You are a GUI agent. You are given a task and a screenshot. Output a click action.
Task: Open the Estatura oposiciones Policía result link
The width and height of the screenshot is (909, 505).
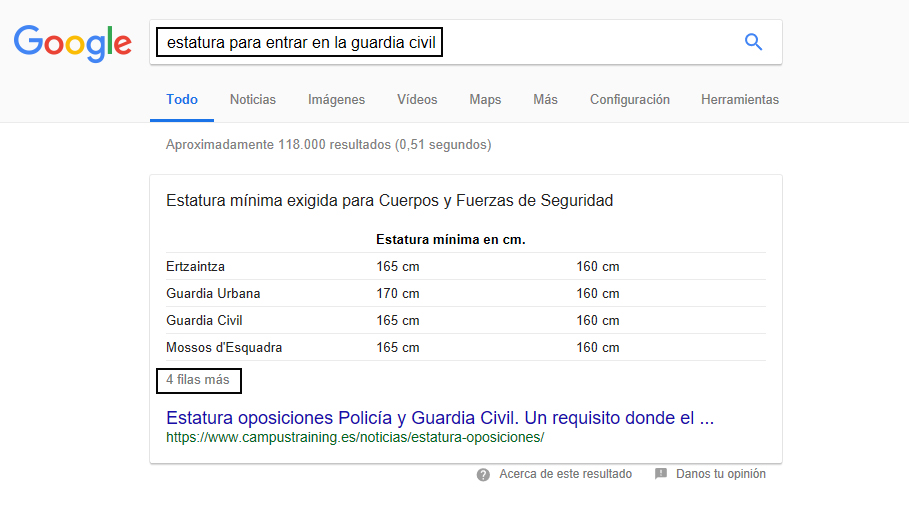tap(439, 417)
